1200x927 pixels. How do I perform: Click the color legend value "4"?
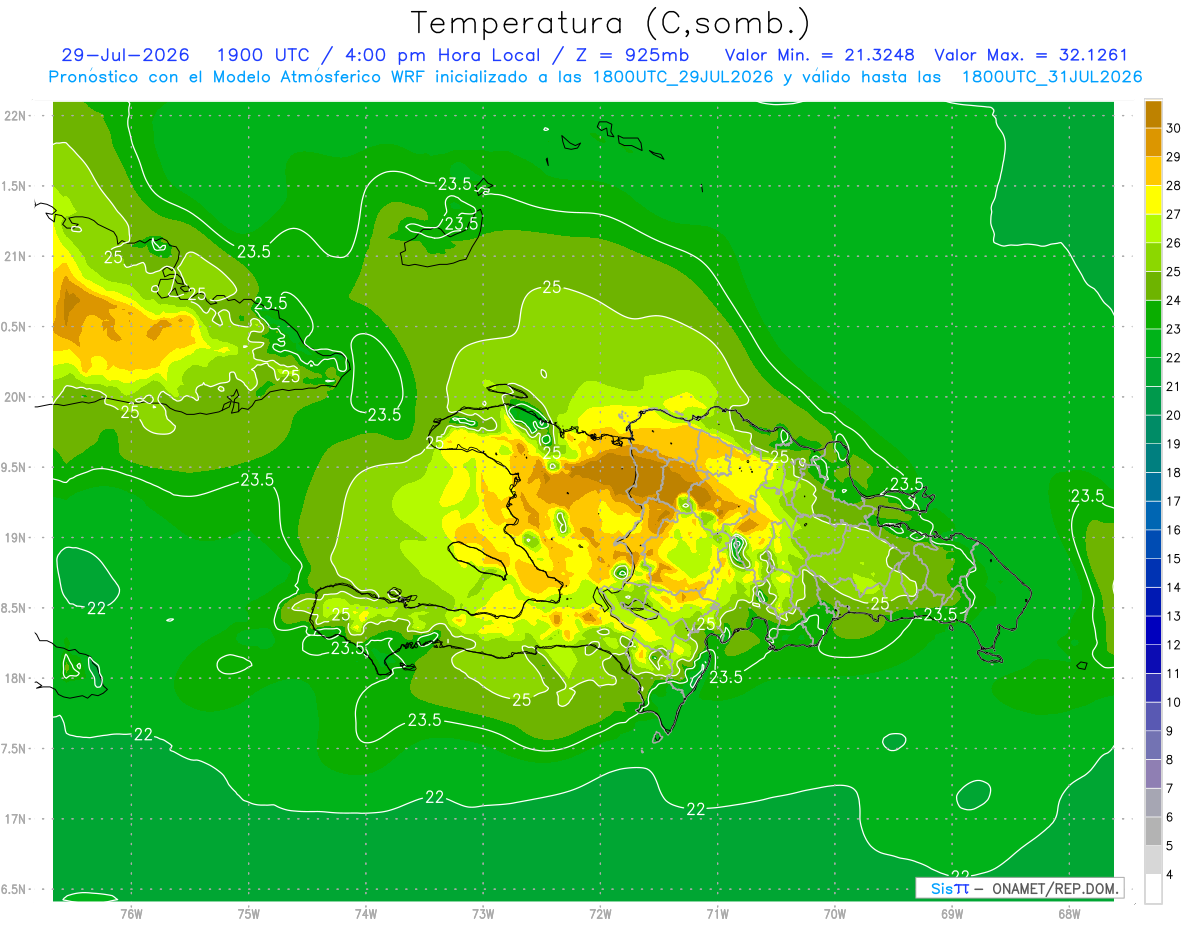click(x=1171, y=875)
